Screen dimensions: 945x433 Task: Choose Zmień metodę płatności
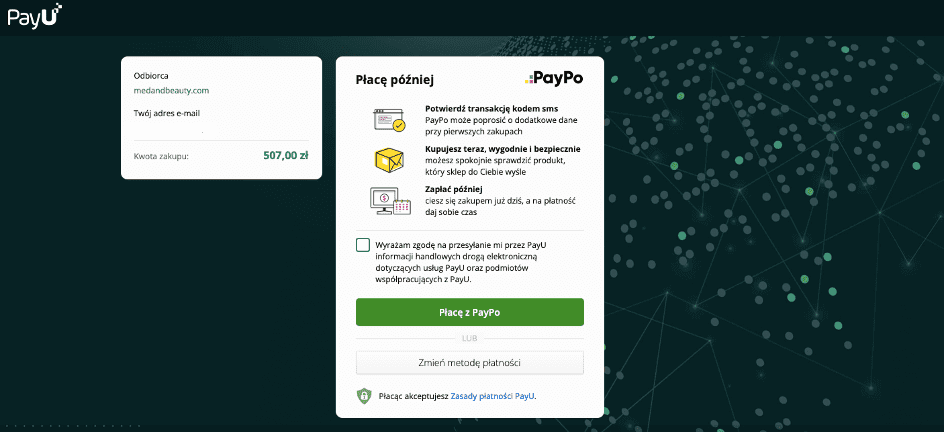[469, 362]
